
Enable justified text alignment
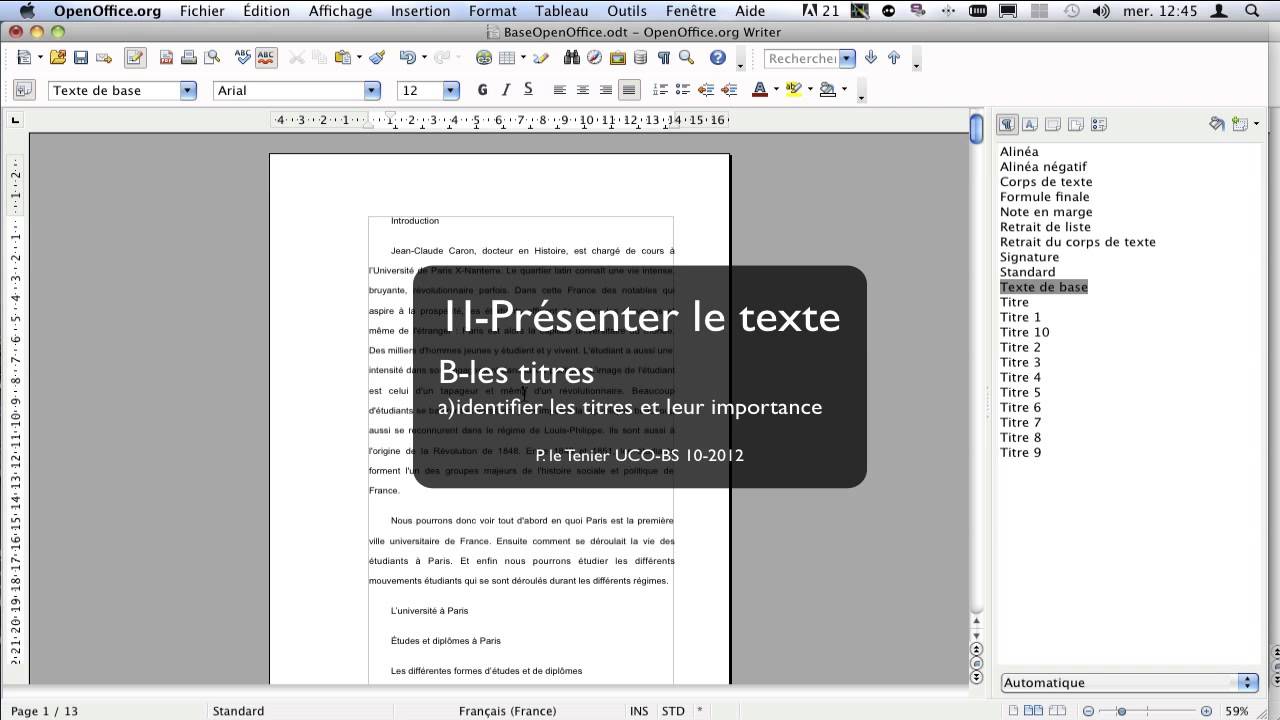click(629, 90)
